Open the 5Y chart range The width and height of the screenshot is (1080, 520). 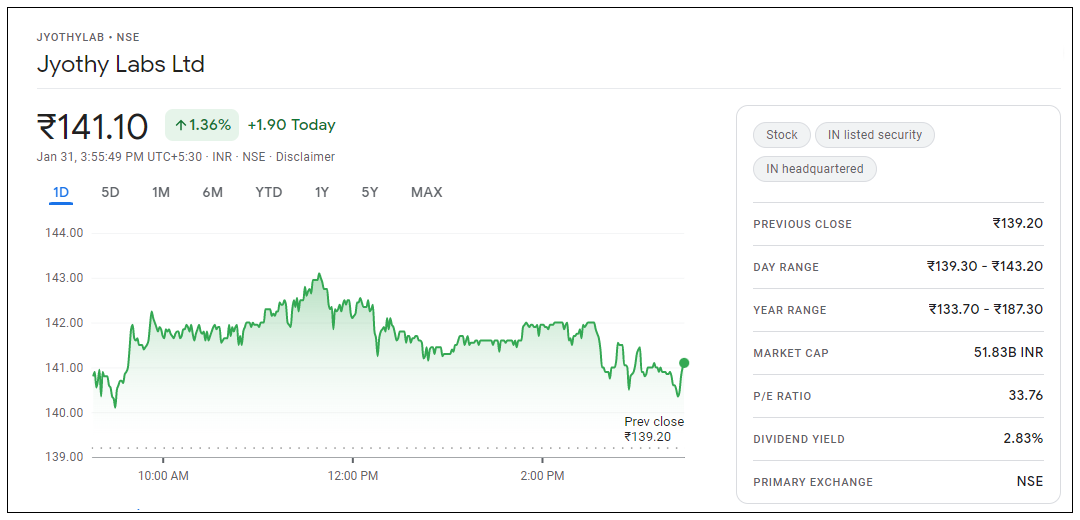coord(370,192)
